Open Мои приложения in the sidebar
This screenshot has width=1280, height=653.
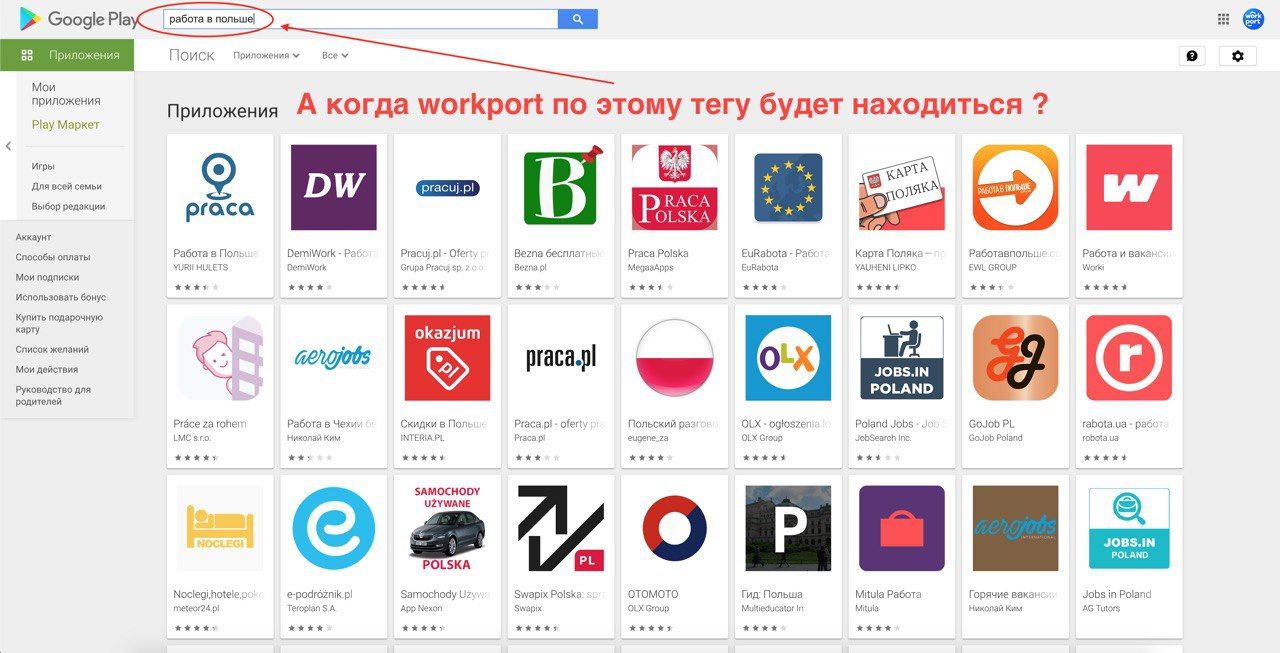click(66, 94)
